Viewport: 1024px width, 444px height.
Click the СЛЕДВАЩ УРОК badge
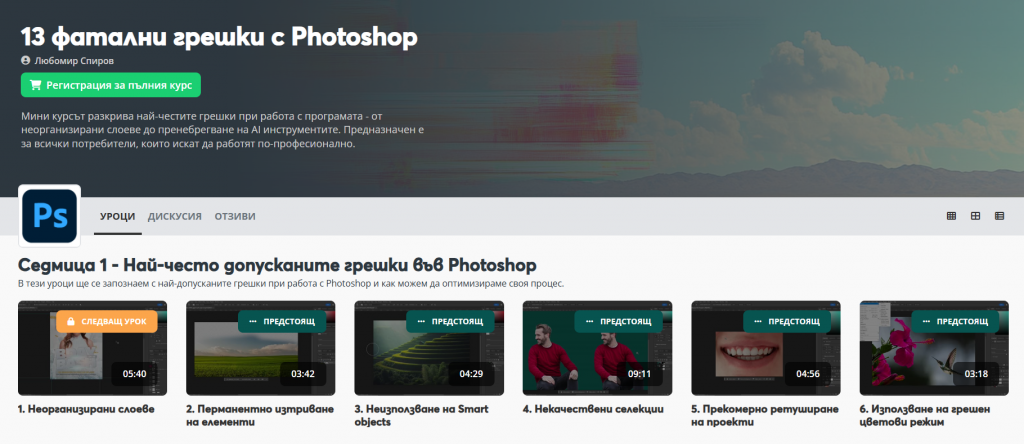point(107,322)
